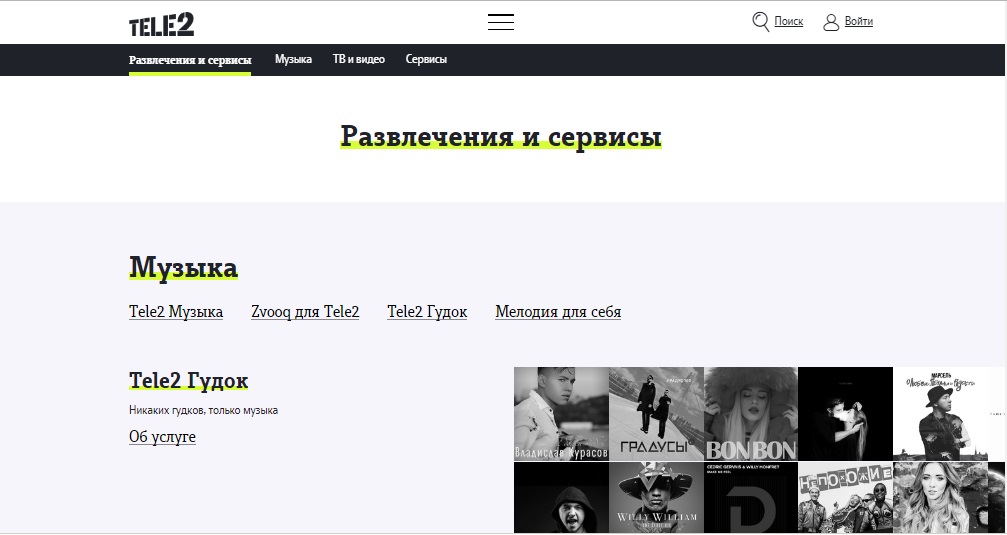
Task: Choose the Willy William album cover
Action: click(x=656, y=498)
